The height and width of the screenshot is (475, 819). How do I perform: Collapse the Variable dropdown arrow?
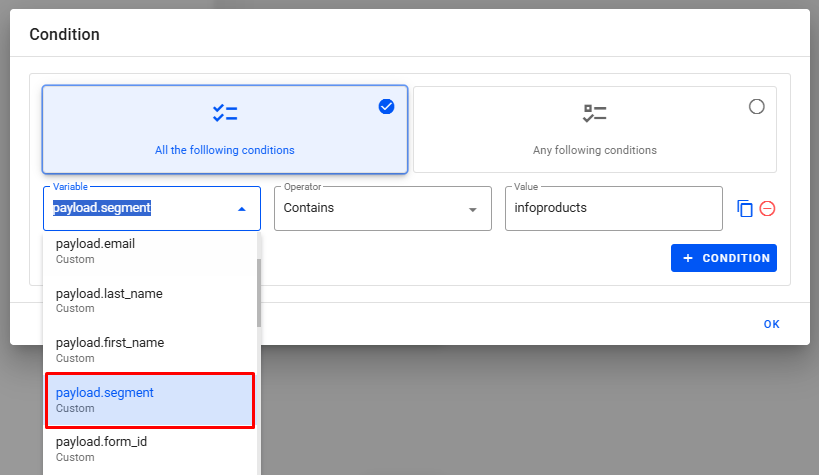[241, 209]
